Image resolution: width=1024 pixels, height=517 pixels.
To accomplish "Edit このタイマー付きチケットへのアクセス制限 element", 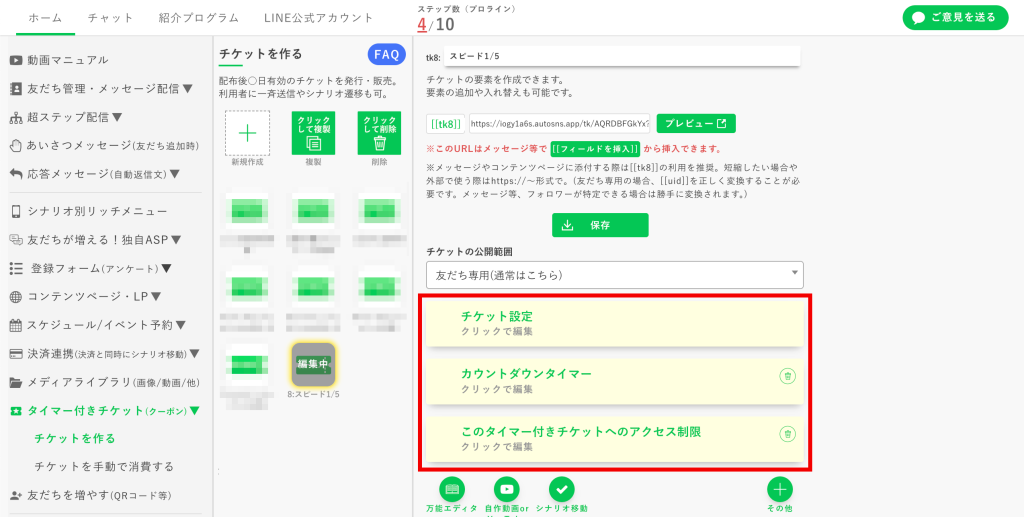I will pos(615,438).
